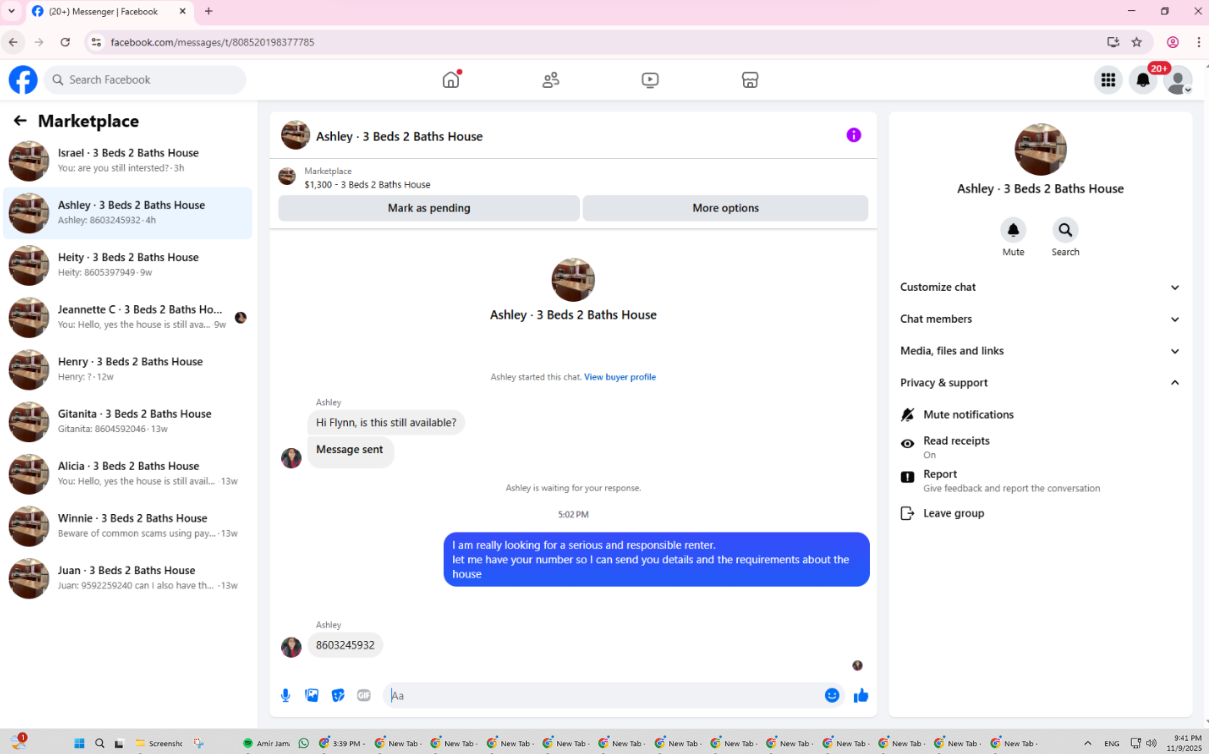Viewport: 1209px width, 754px height.
Task: Choose a sticker icon
Action: (x=338, y=695)
